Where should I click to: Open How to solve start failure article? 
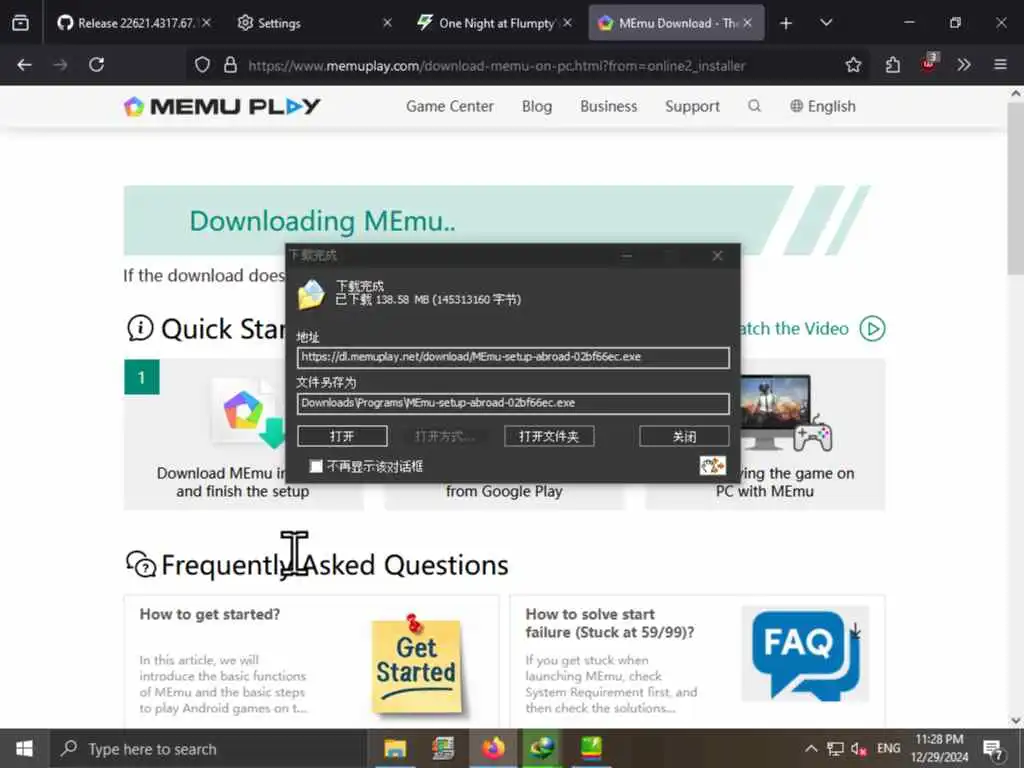[x=609, y=623]
